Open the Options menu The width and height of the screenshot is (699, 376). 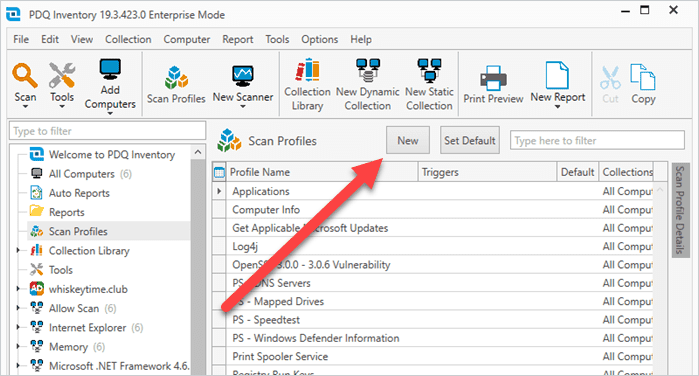(x=320, y=39)
